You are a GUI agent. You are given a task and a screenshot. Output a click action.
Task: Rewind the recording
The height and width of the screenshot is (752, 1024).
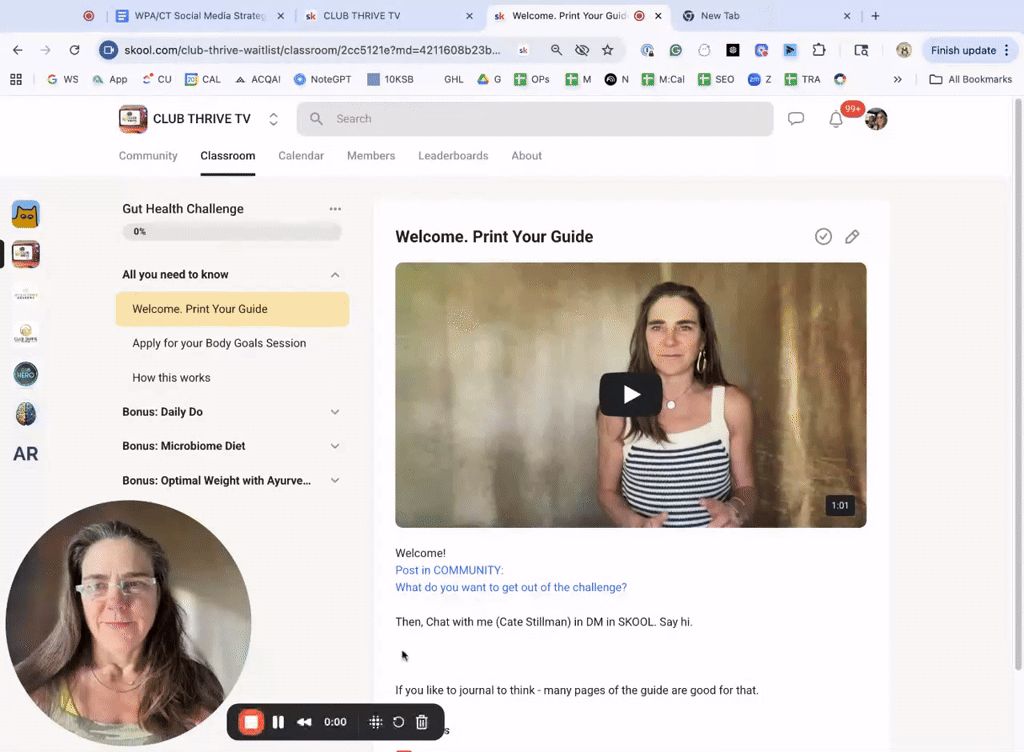(304, 722)
